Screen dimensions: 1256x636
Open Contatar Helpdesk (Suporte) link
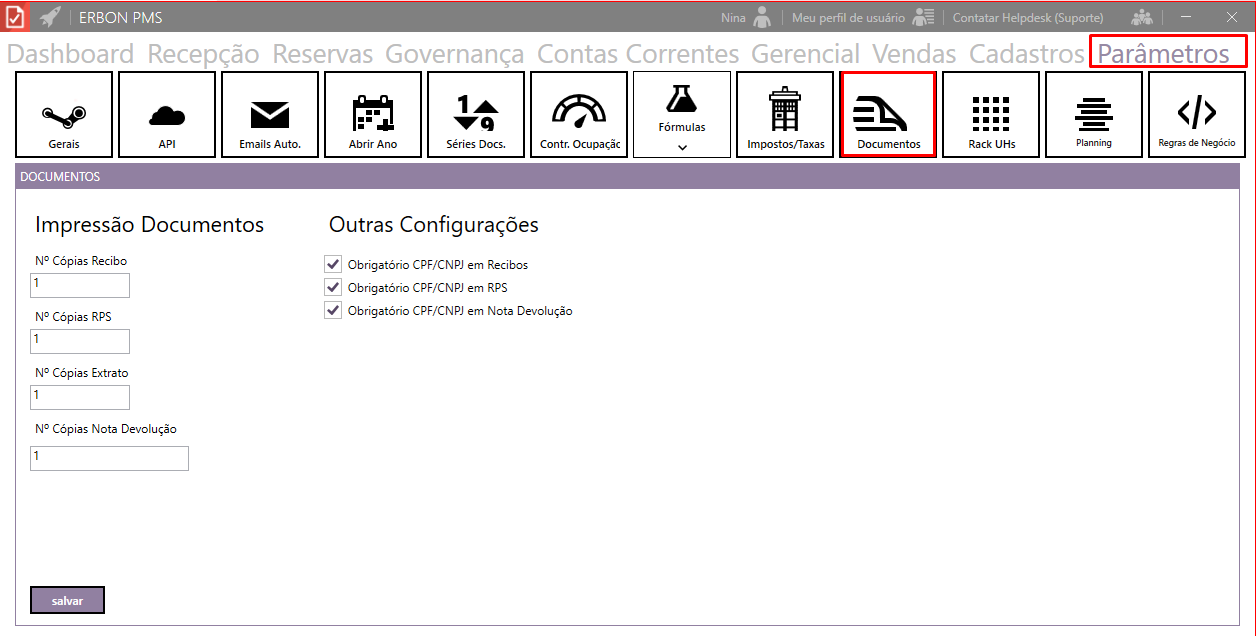pyautogui.click(x=1027, y=18)
